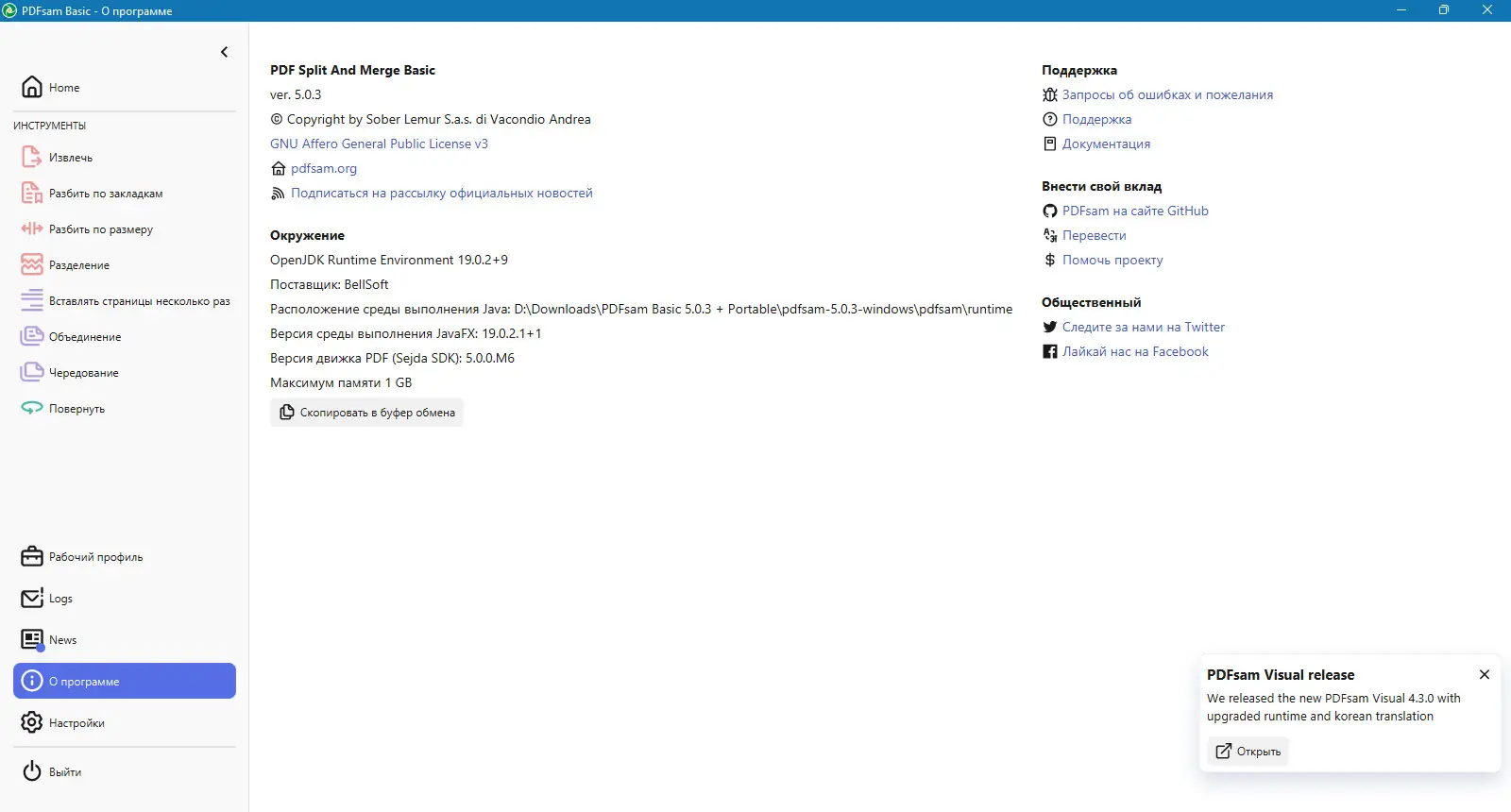Click the Перевести translate icon
Screen dimensions: 1511x812
pyautogui.click(x=1049, y=235)
